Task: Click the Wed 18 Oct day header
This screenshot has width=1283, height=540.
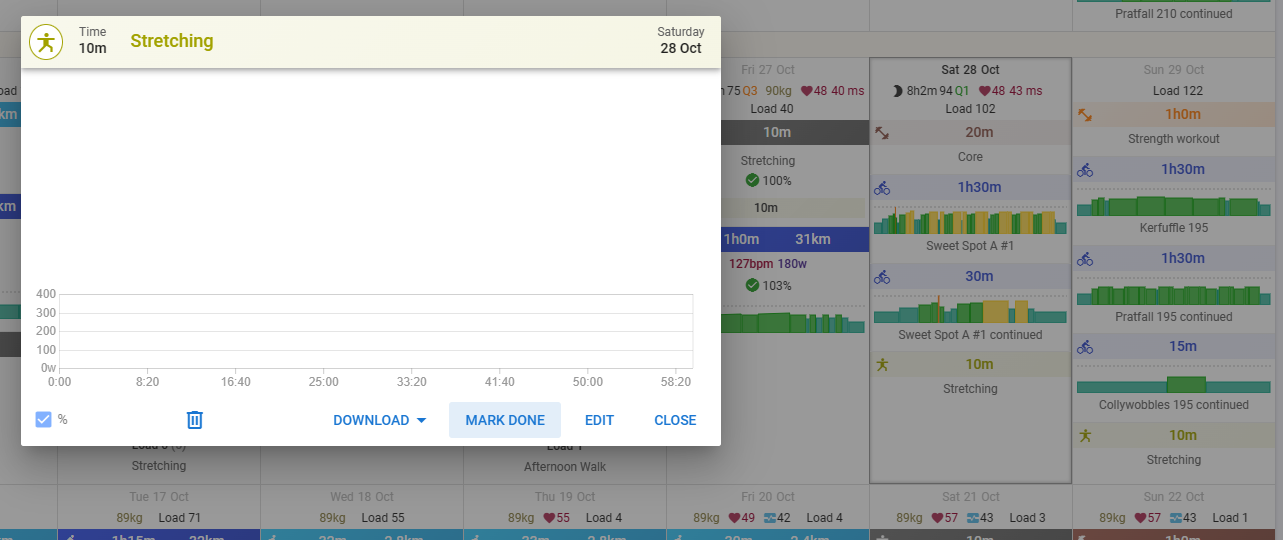Action: [361, 496]
